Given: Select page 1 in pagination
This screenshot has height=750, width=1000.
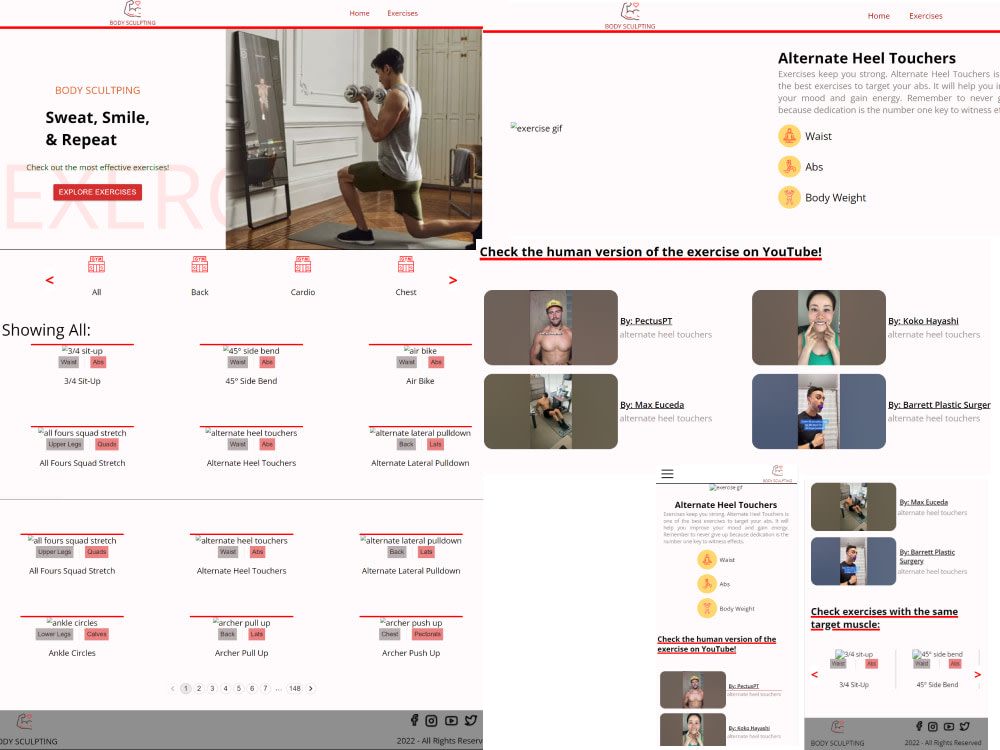Looking at the screenshot, I should (x=186, y=688).
